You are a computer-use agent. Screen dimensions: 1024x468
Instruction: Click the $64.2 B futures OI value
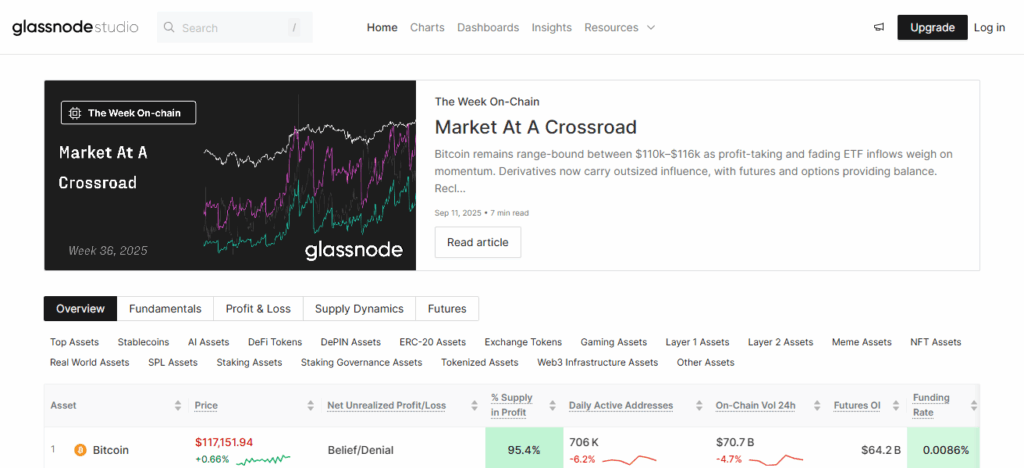pyautogui.click(x=882, y=450)
